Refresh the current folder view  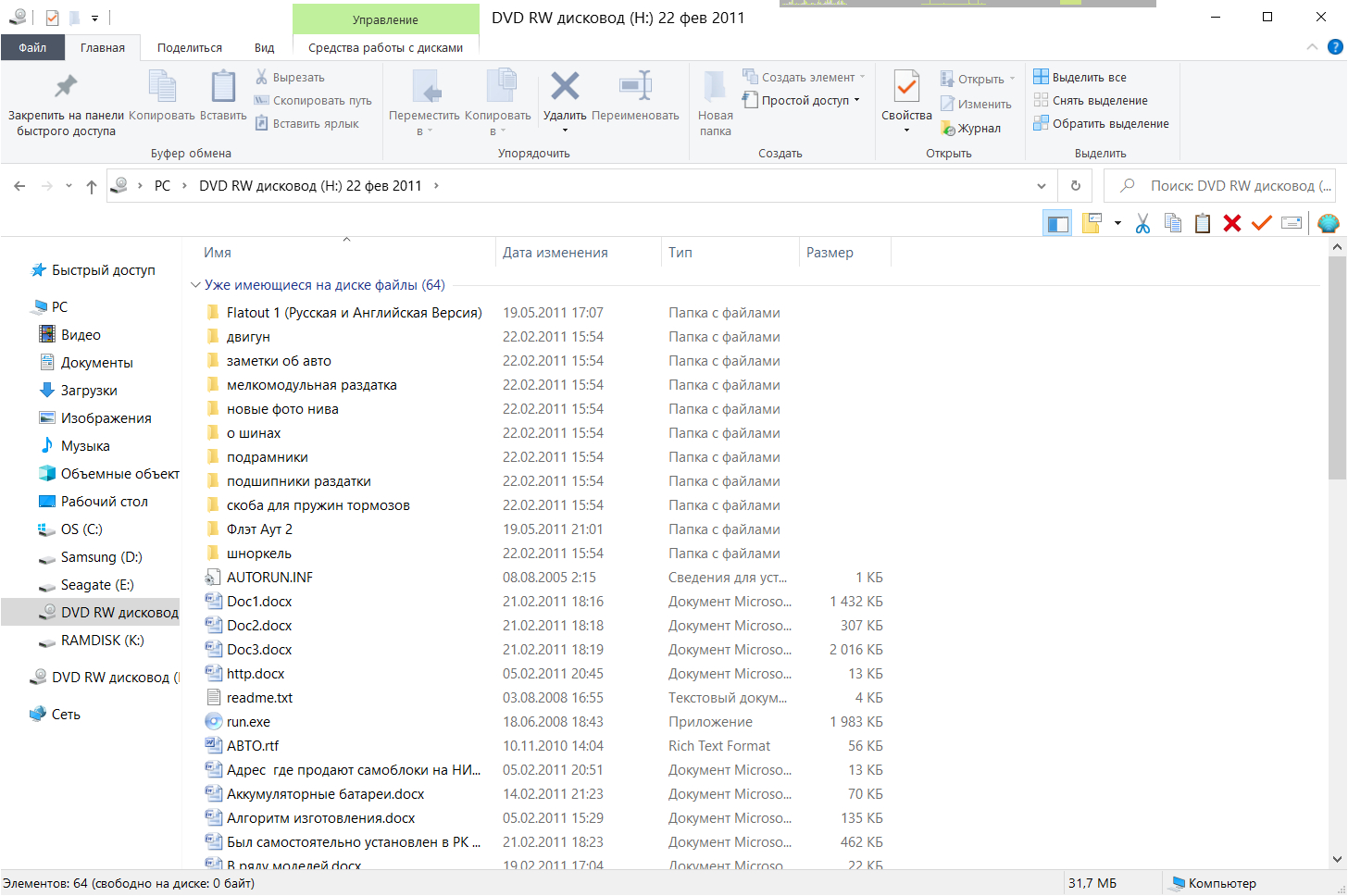click(1075, 186)
